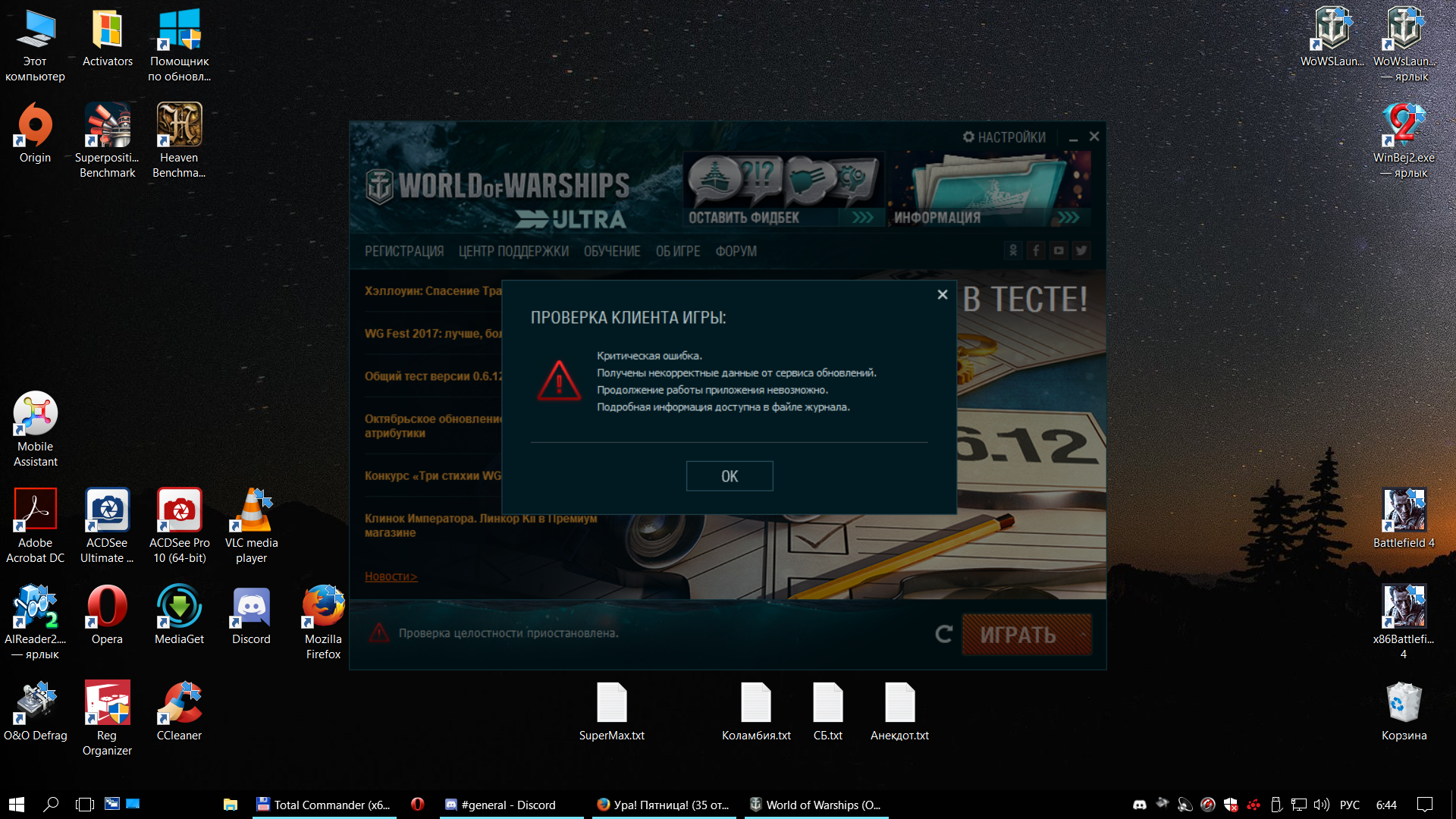Open launcher settings (НАСТРОЙКИ)

(x=1004, y=137)
